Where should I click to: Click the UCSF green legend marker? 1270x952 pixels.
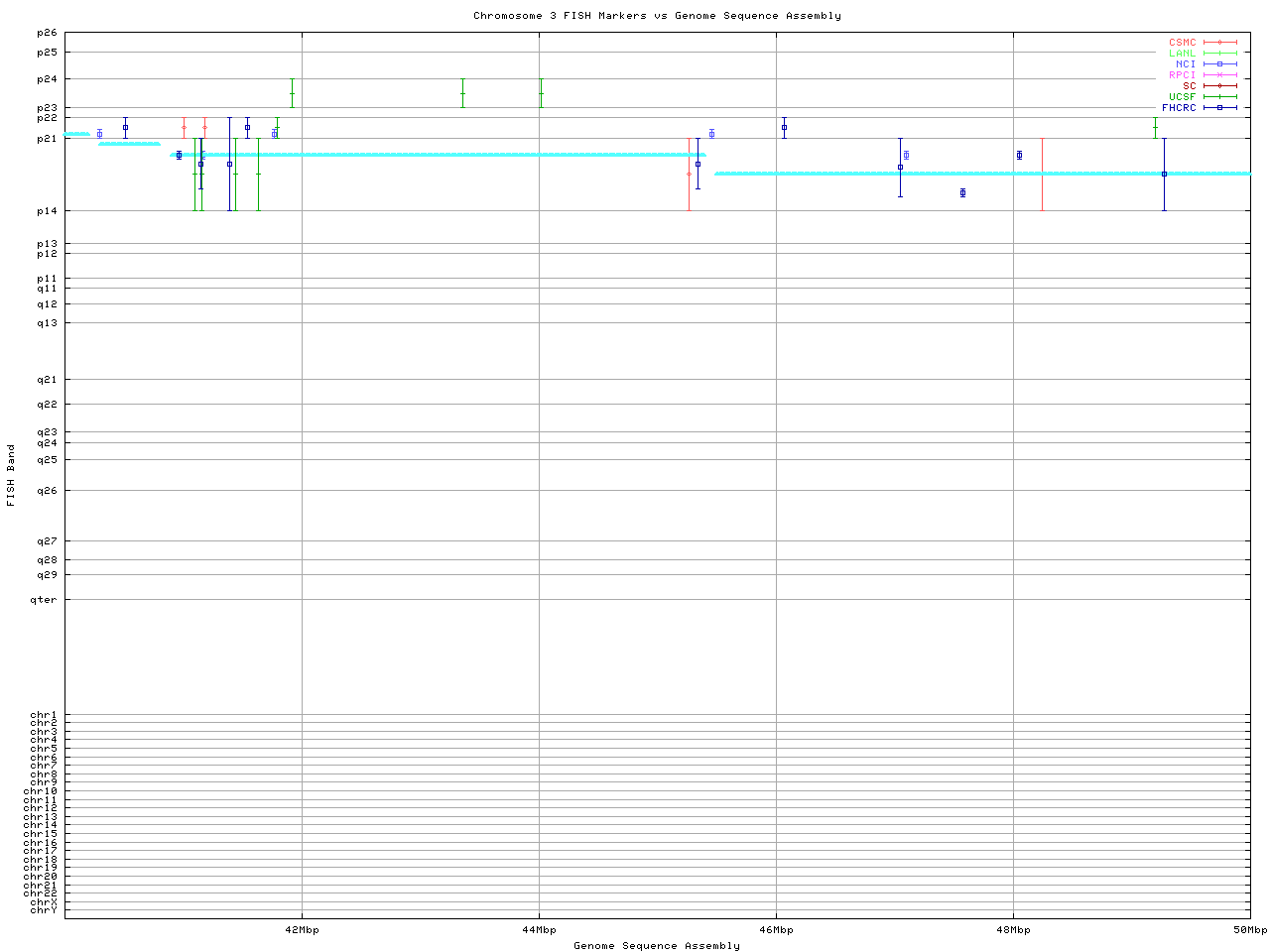[x=1219, y=97]
